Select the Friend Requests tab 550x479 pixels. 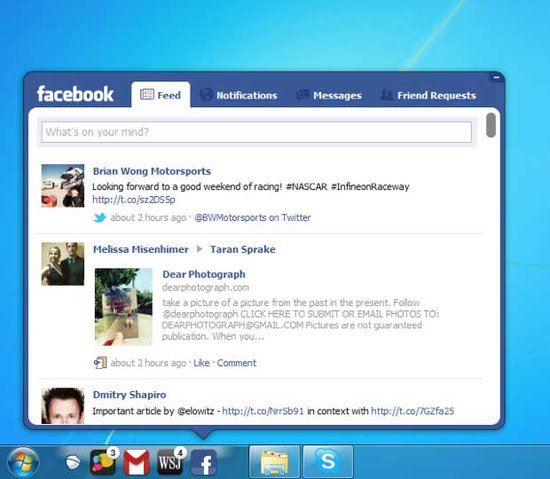click(x=428, y=95)
